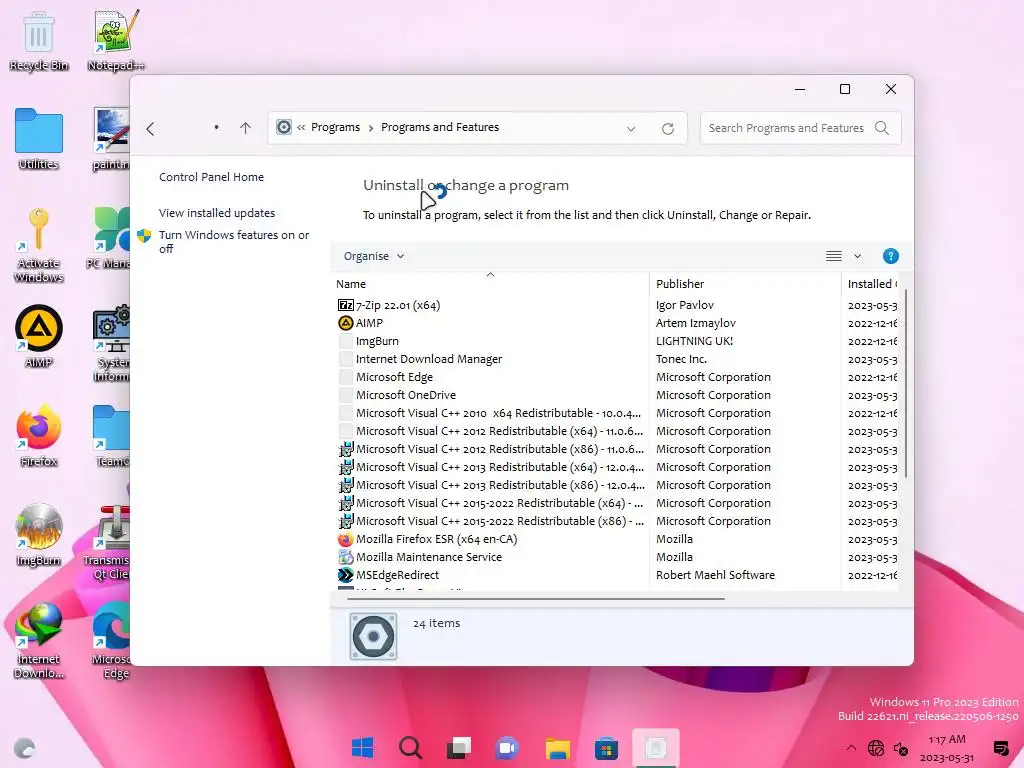Expand the view options dropdown arrow
This screenshot has height=768, width=1024.
(x=857, y=256)
